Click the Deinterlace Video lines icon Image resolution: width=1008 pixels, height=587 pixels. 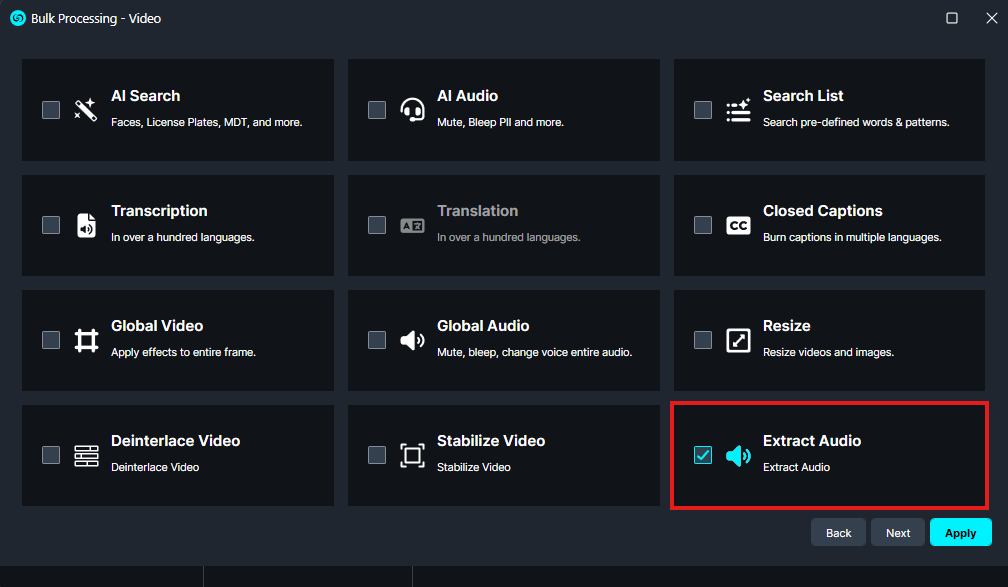pos(86,455)
